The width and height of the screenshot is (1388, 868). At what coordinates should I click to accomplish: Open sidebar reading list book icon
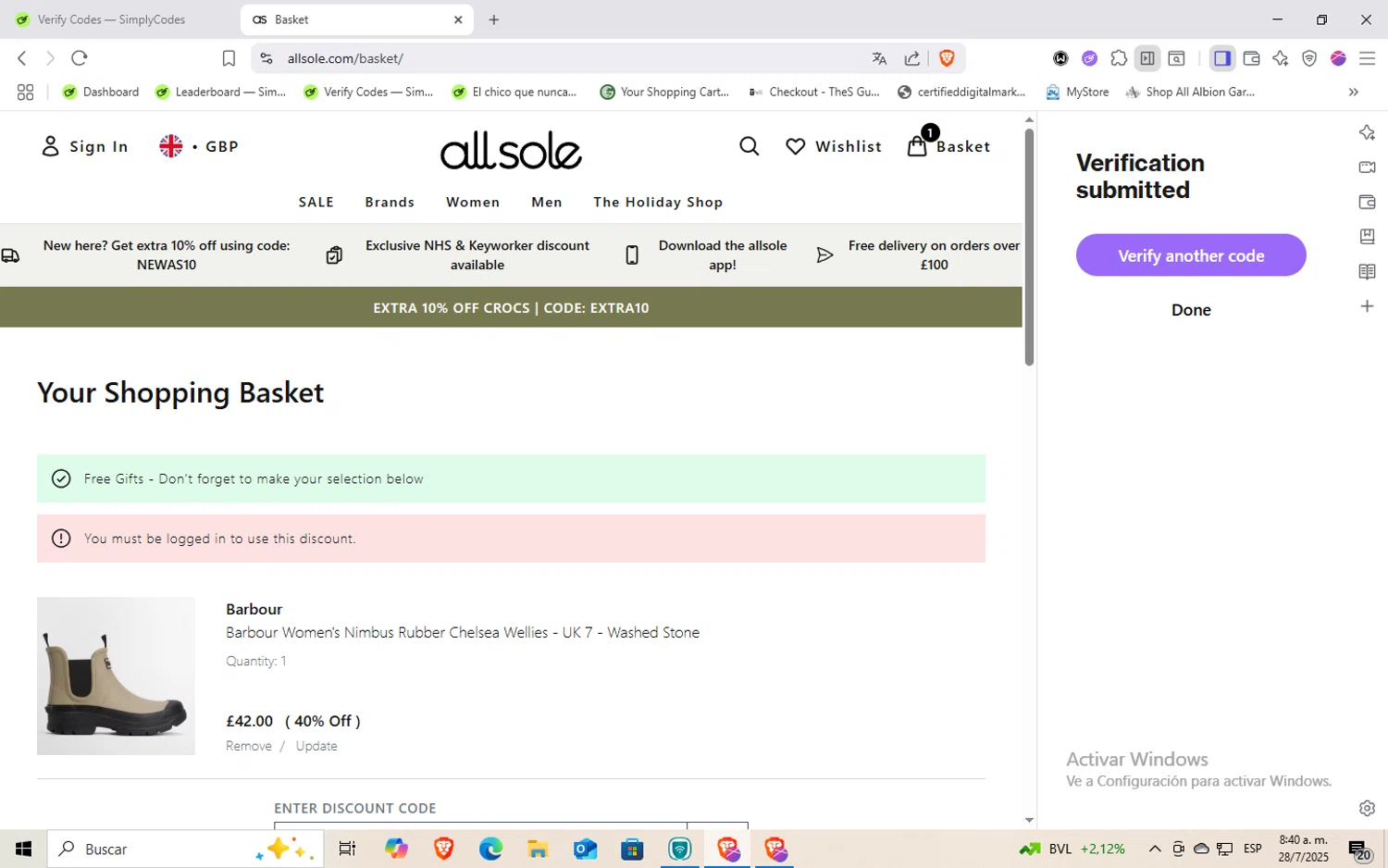1367,271
